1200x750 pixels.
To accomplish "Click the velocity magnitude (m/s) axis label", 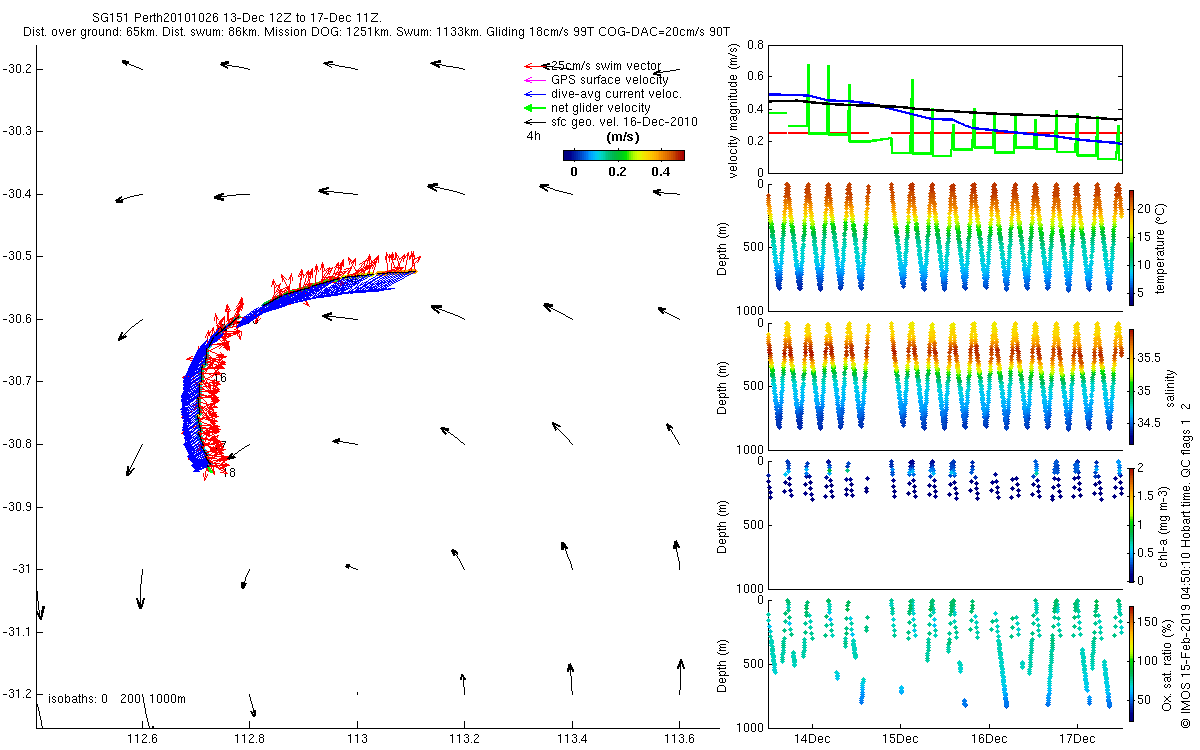I will pos(735,112).
